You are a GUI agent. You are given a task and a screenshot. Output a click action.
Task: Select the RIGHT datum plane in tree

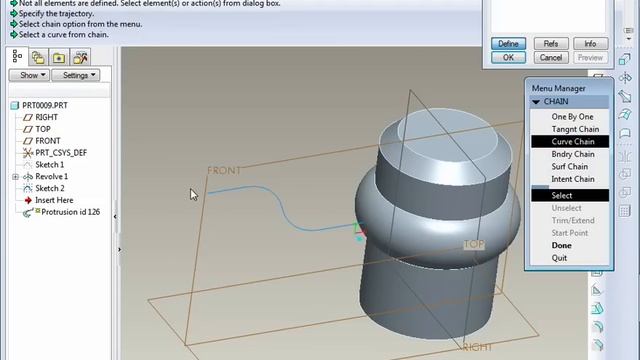(47, 117)
